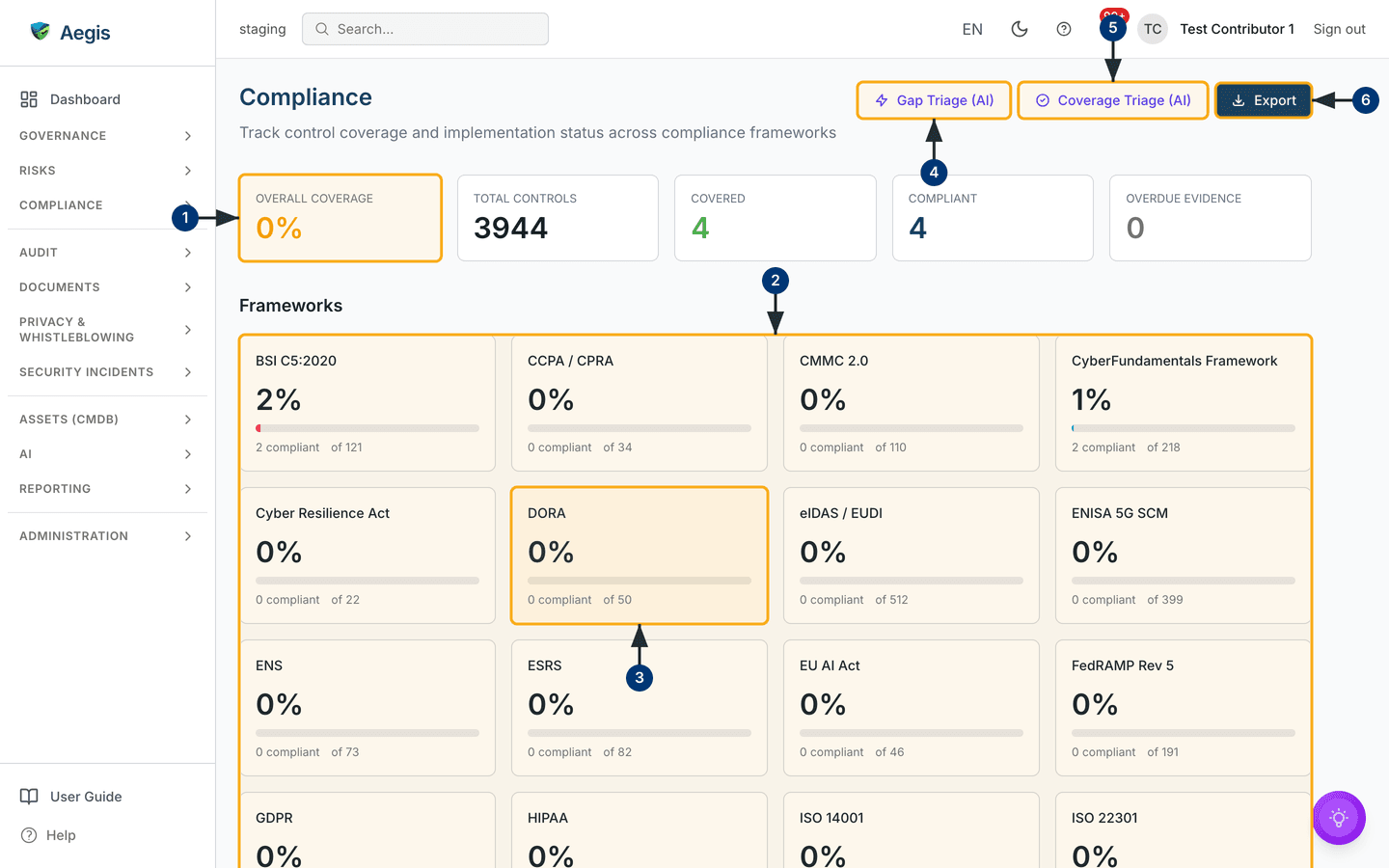Select the Total Controls 3944 card
1389x868 pixels.
coord(558,218)
